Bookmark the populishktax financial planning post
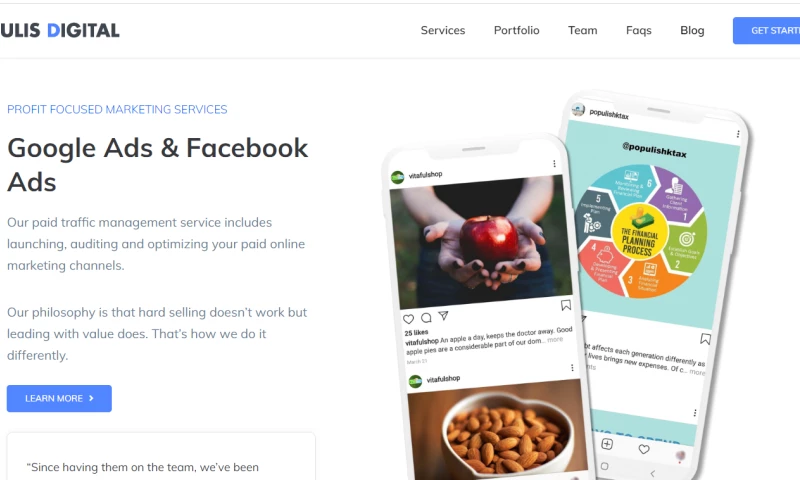 [705, 339]
